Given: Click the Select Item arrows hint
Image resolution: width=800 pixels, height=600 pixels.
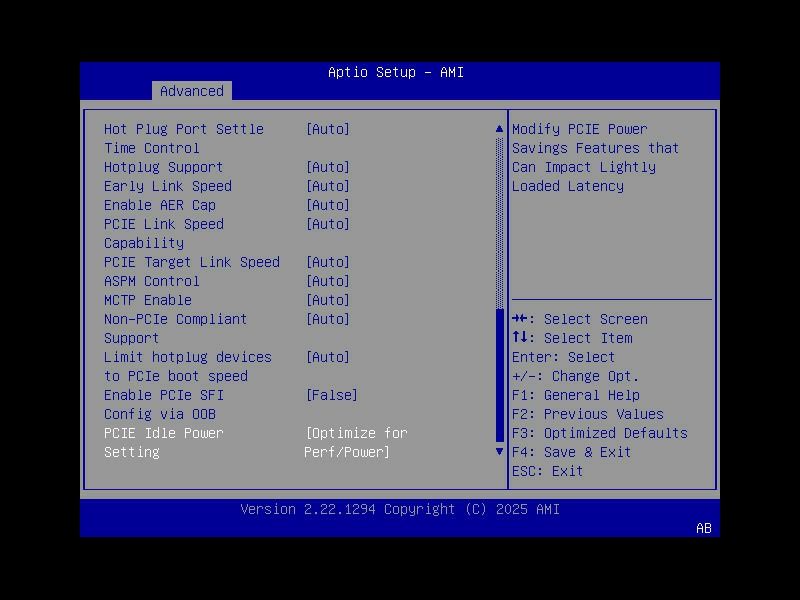Looking at the screenshot, I should (x=572, y=338).
